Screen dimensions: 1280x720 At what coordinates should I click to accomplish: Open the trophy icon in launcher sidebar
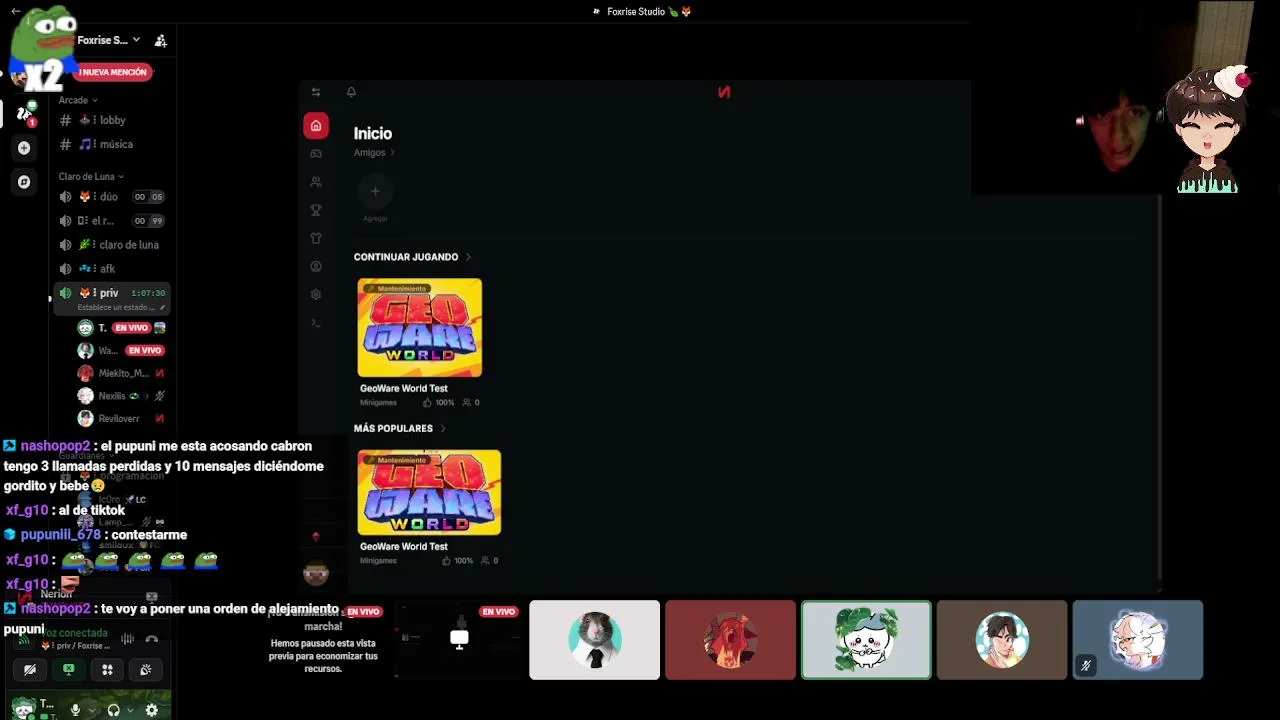coord(316,210)
